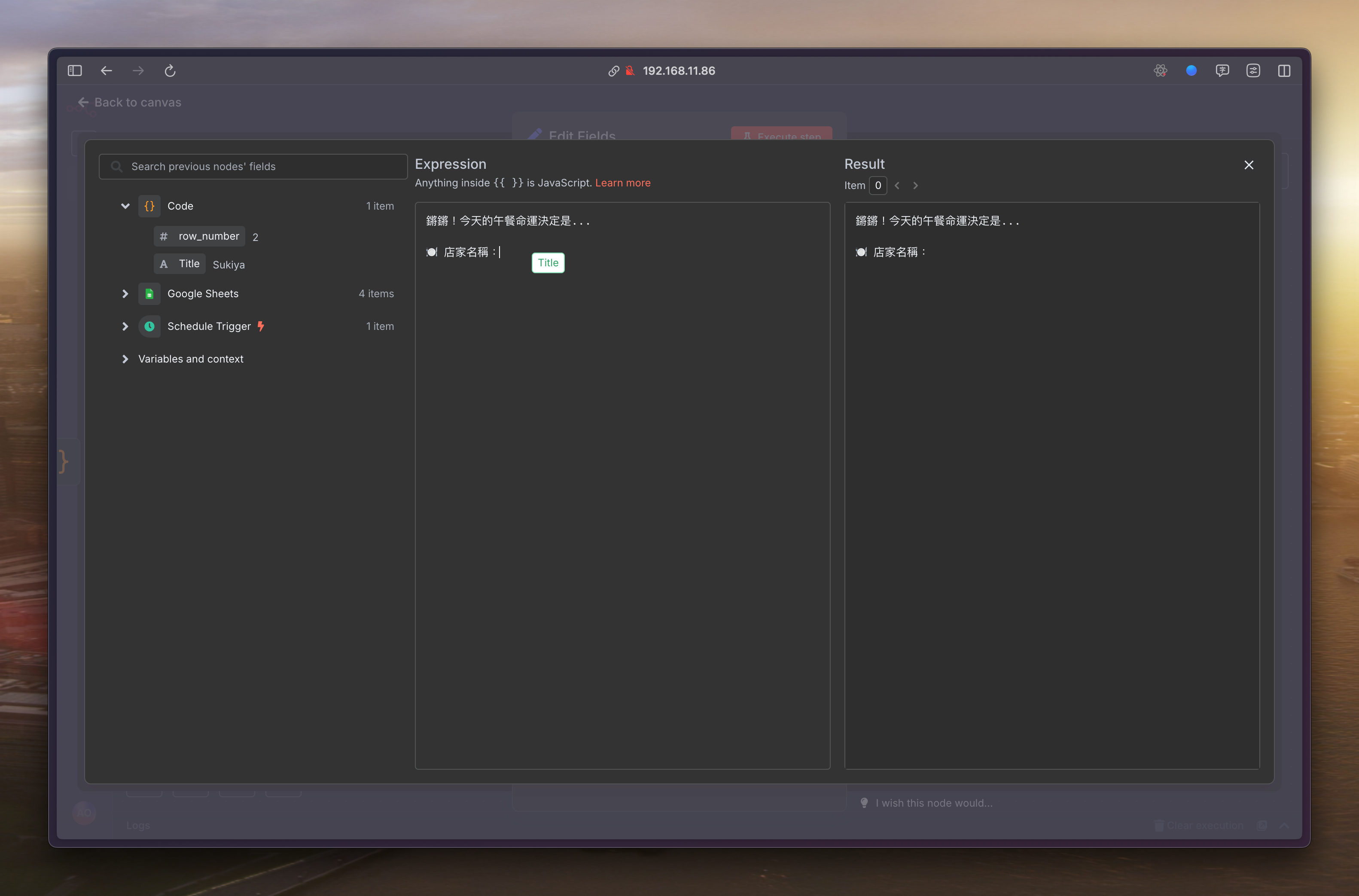Close the expression editor dialog
The height and width of the screenshot is (896, 1359).
(x=1249, y=165)
